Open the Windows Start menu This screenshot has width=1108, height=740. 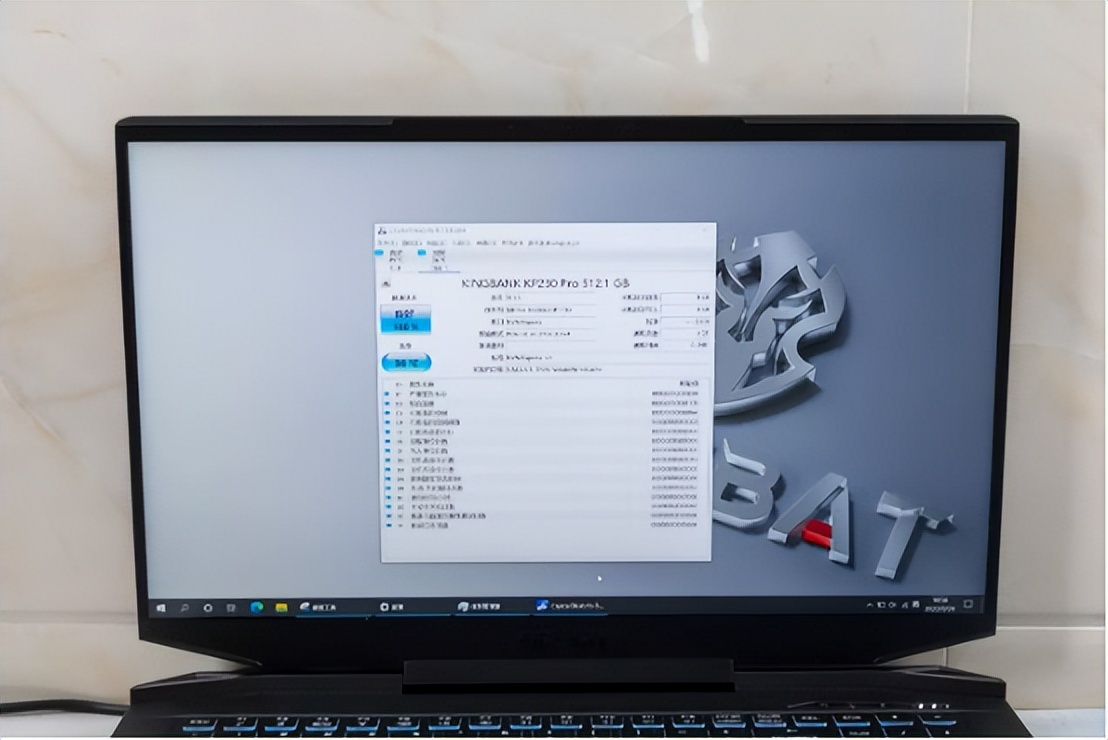click(161, 608)
